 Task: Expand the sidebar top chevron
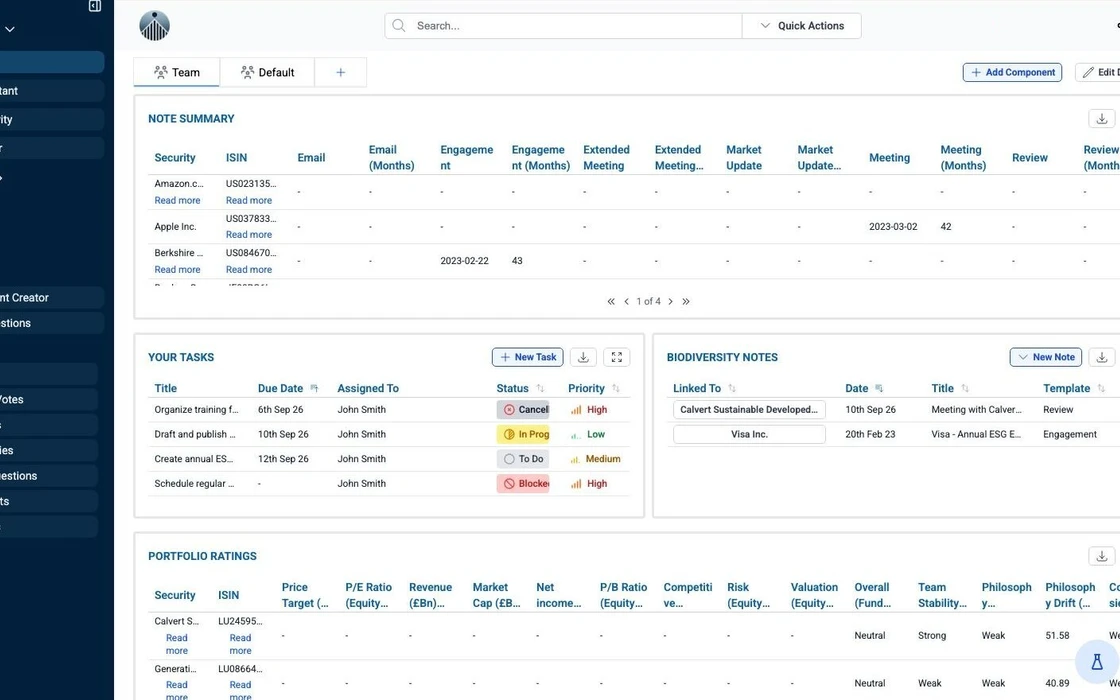tap(10, 29)
